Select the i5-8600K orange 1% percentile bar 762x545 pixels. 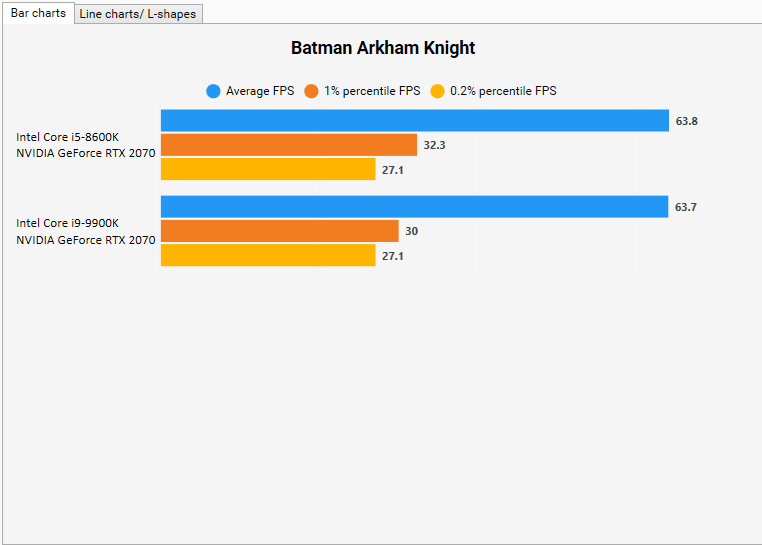[289, 145]
